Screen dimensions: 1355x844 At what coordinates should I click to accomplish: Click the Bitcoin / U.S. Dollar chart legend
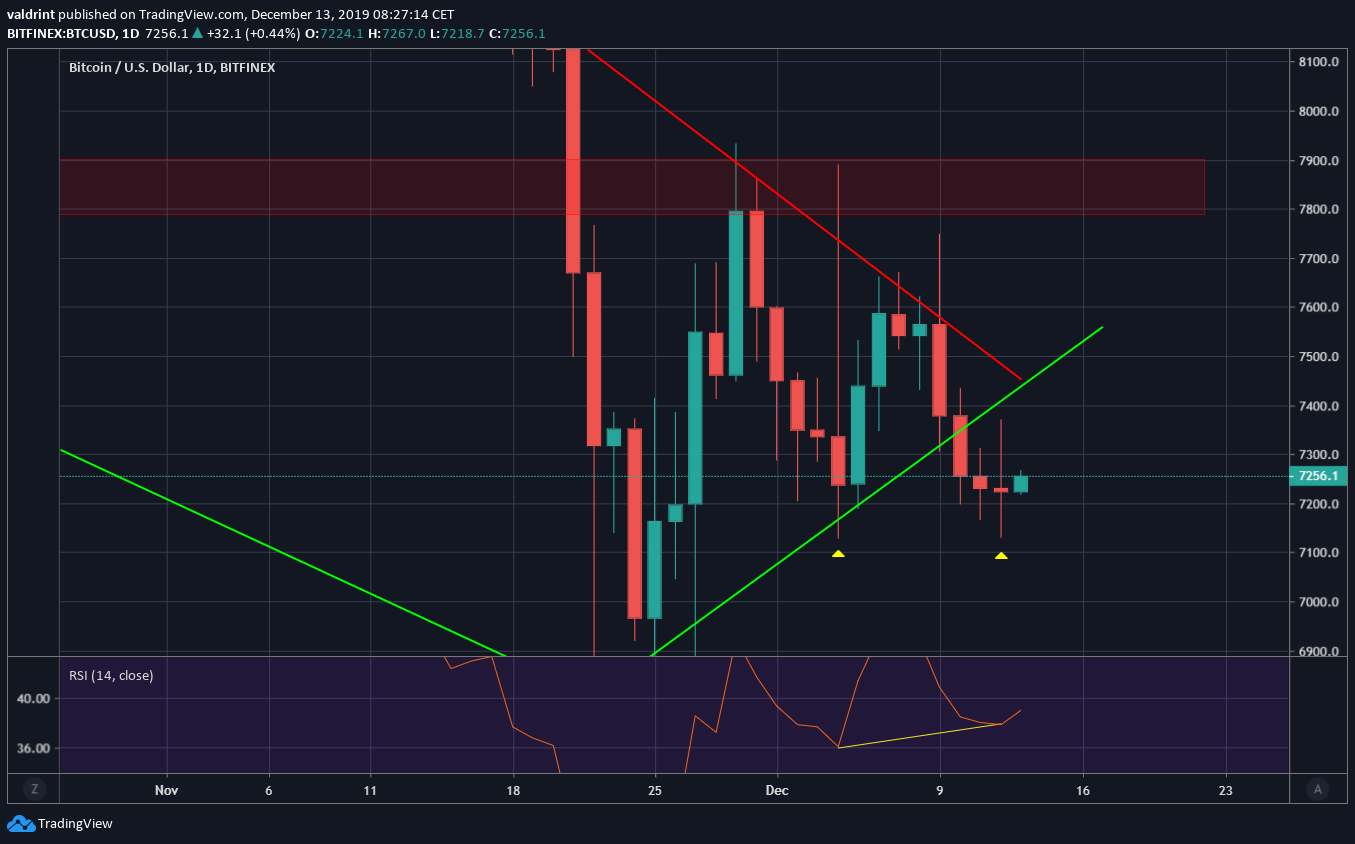coord(170,67)
